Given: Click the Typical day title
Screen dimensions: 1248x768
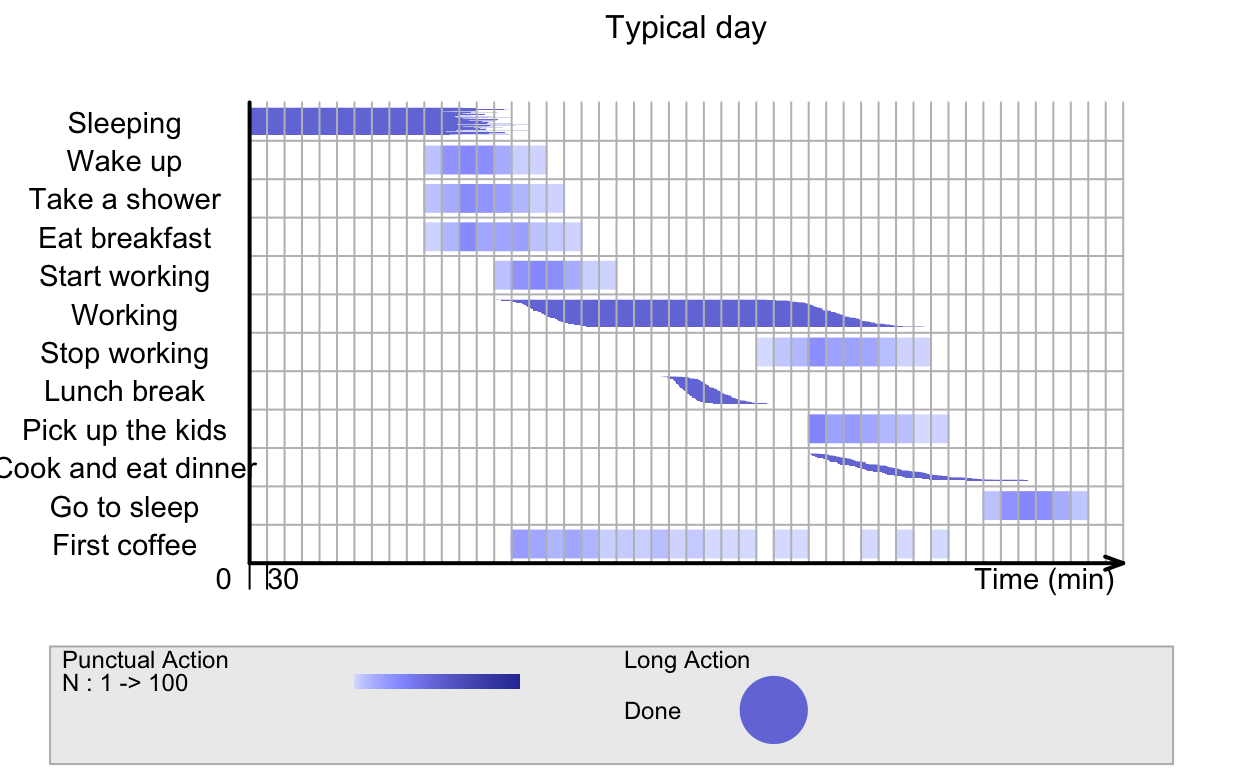Looking at the screenshot, I should click(x=686, y=27).
